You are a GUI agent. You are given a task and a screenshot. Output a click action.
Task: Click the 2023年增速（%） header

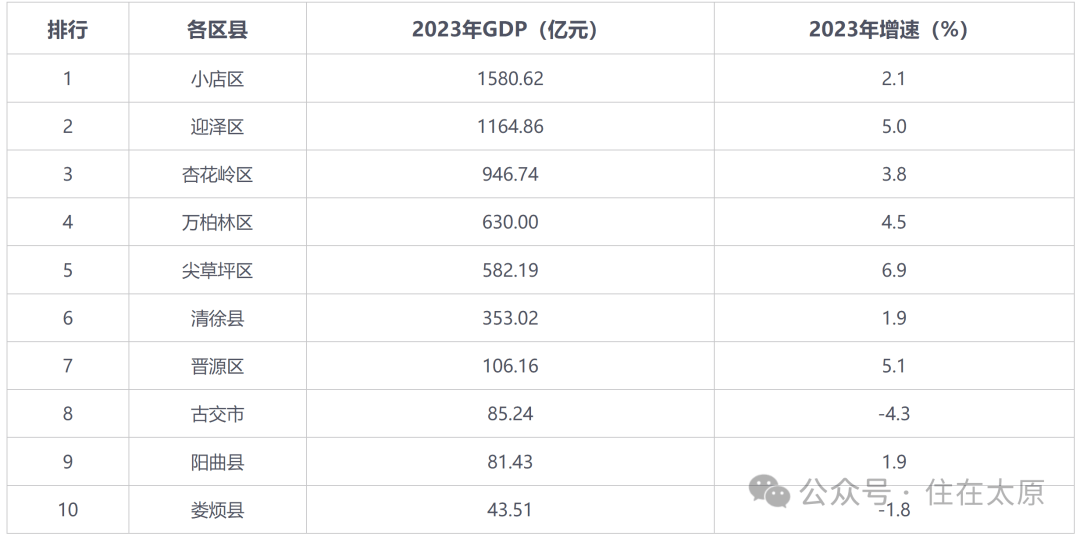click(x=894, y=30)
